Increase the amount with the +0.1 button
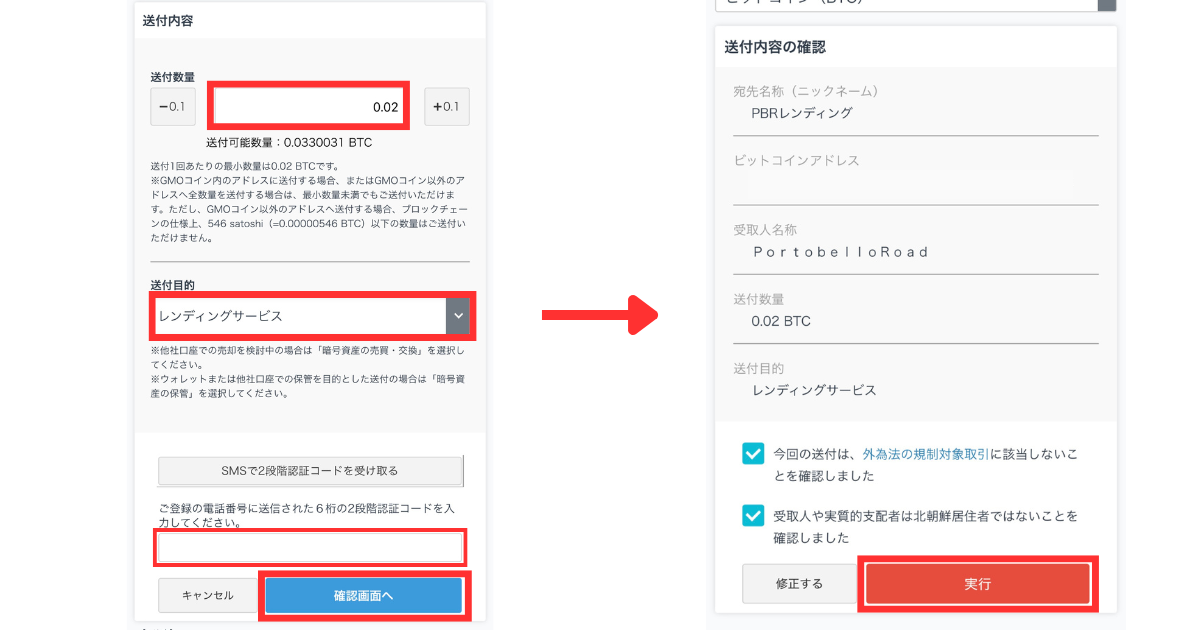The height and width of the screenshot is (630, 1200). pyautogui.click(x=447, y=107)
